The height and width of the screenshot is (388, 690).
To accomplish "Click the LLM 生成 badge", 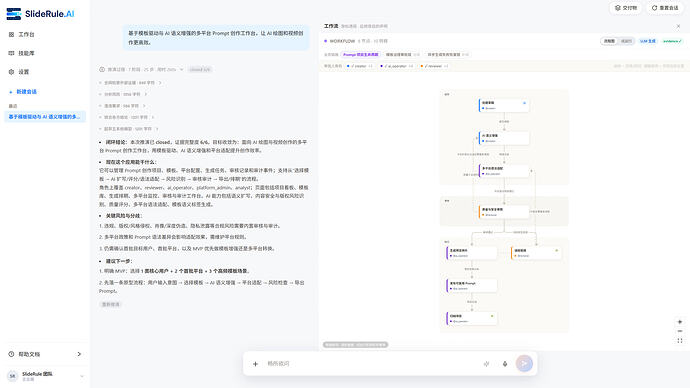I will (647, 41).
